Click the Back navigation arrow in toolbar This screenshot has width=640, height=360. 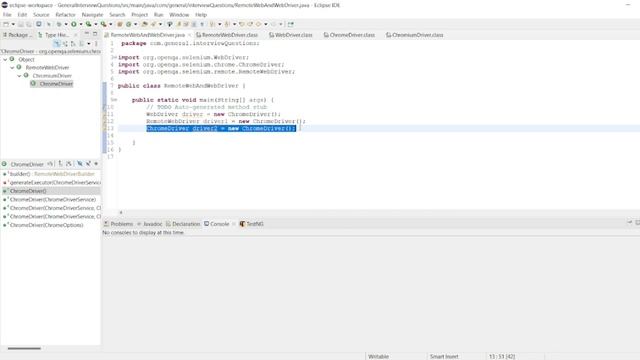[x=258, y=24]
